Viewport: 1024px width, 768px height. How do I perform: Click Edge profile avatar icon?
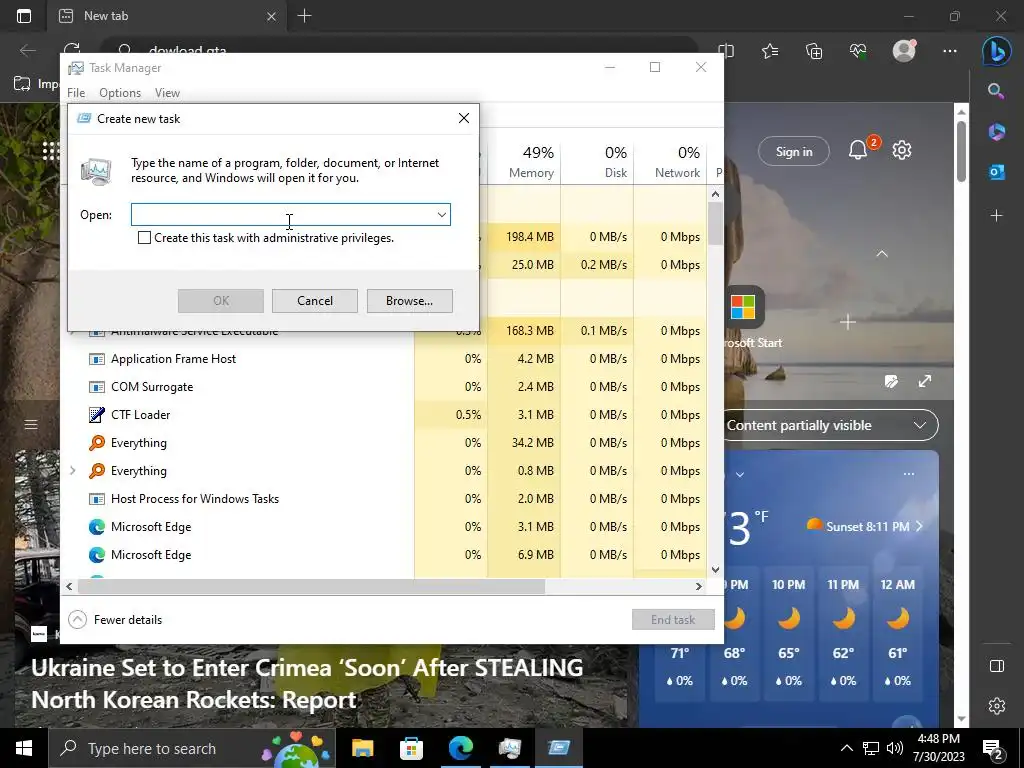pyautogui.click(x=904, y=50)
